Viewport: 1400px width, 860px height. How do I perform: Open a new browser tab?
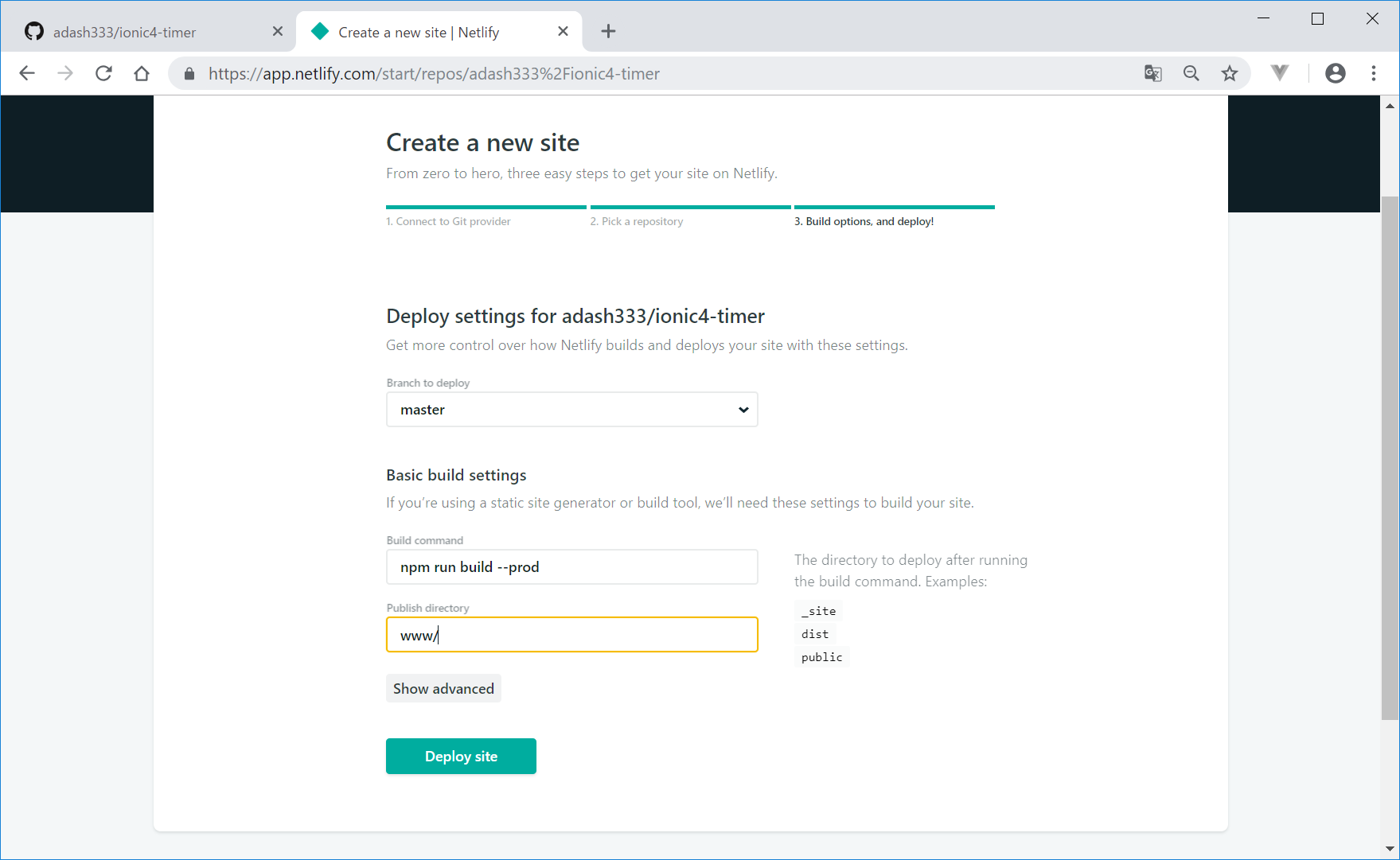click(608, 31)
